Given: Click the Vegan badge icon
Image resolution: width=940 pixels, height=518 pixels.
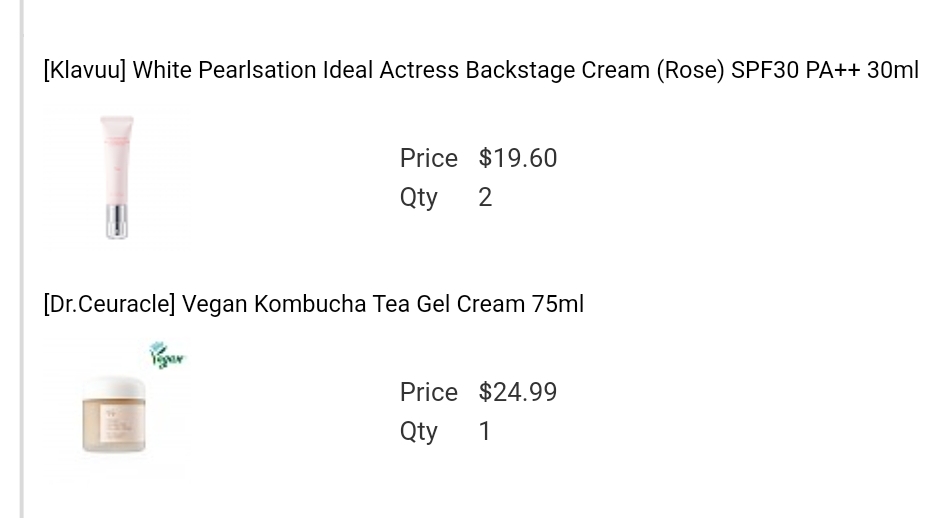Looking at the screenshot, I should 166,355.
